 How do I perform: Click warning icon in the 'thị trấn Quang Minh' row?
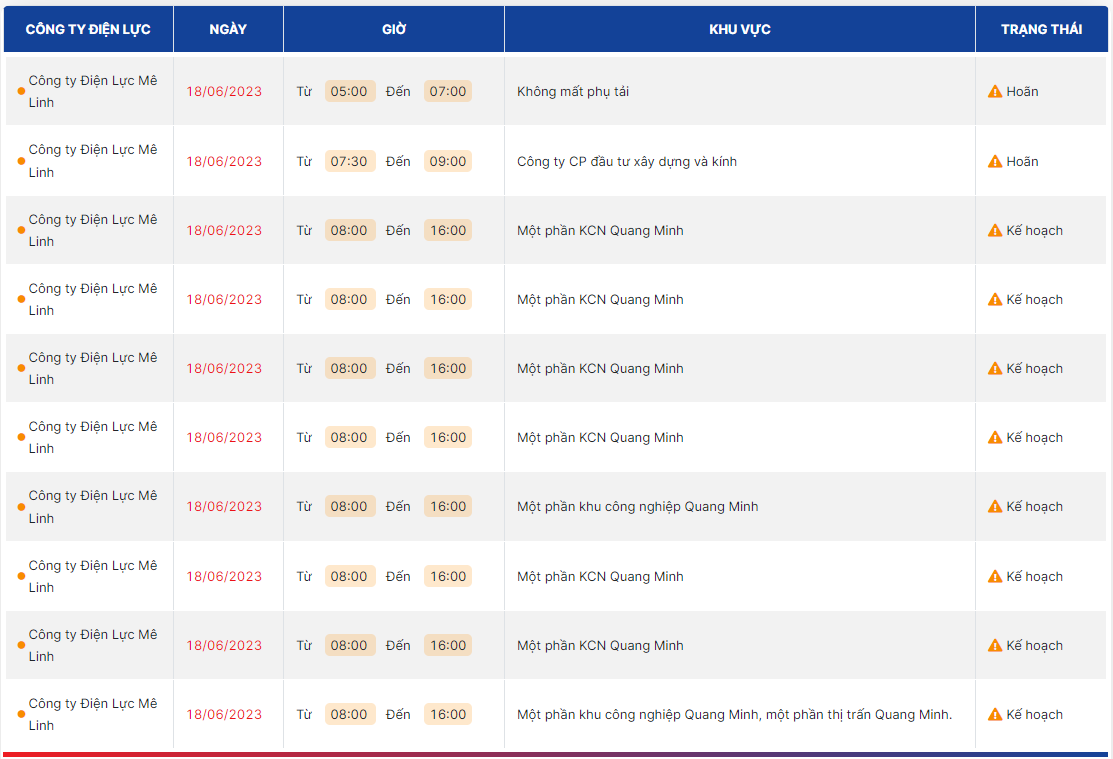[994, 714]
